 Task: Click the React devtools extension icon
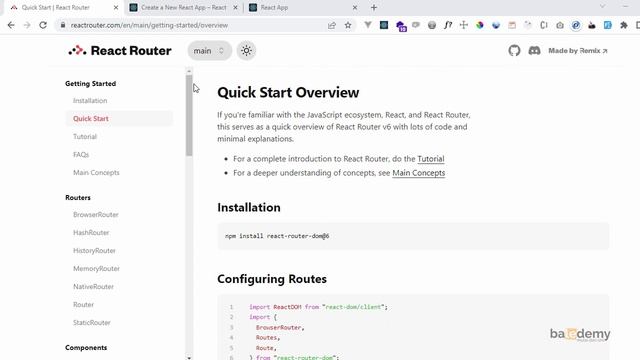point(384,25)
